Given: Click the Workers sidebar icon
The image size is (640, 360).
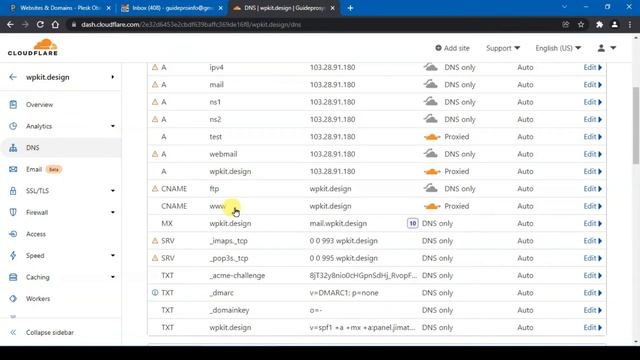Looking at the screenshot, I should click(13, 299).
